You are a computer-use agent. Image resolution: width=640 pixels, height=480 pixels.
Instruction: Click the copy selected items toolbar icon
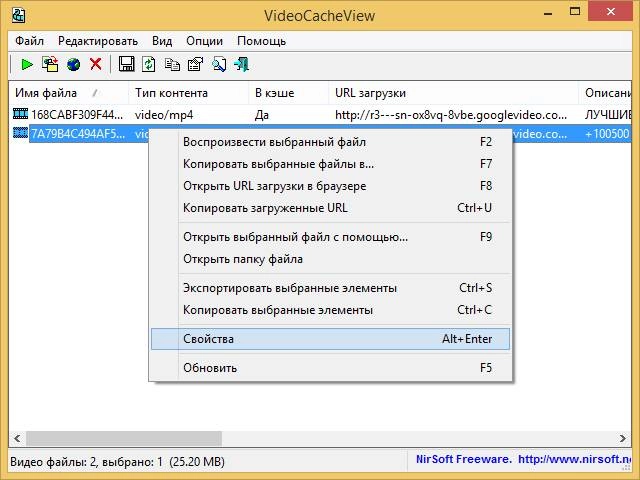(x=172, y=64)
